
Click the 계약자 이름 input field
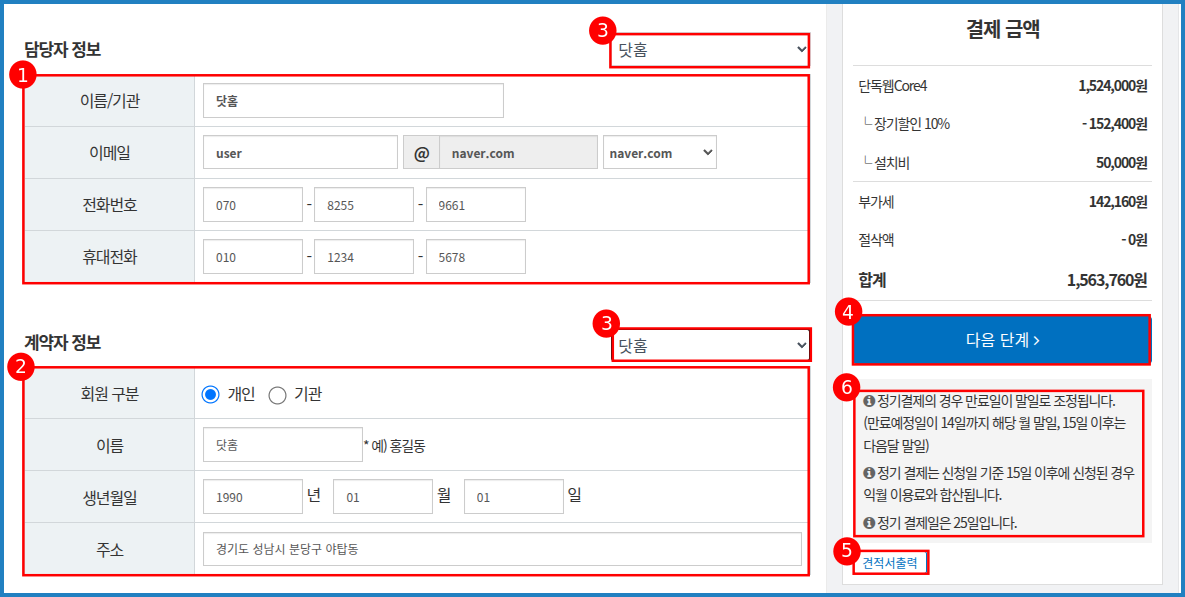pos(282,445)
